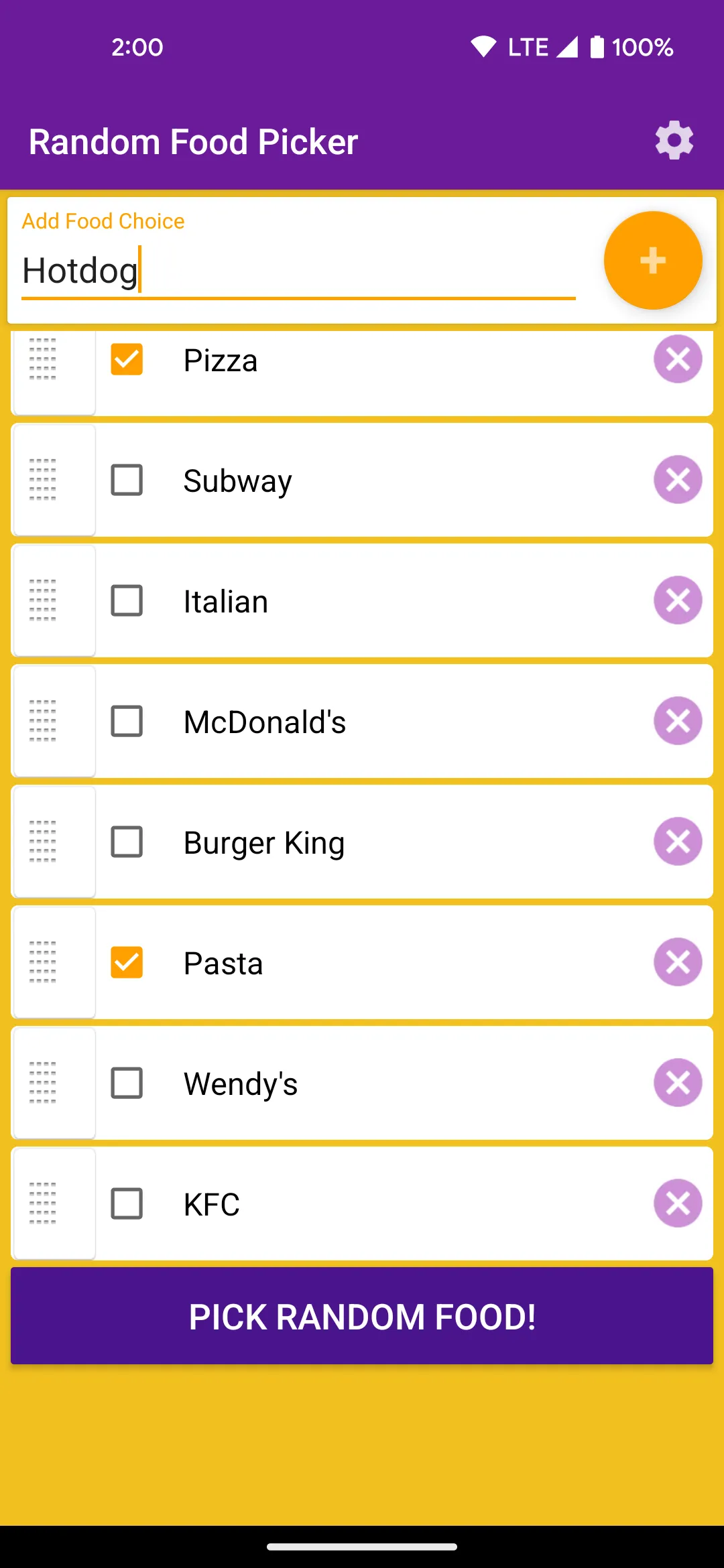Viewport: 724px width, 1568px height.
Task: Grab the drag handle for Italian
Action: coord(43,600)
